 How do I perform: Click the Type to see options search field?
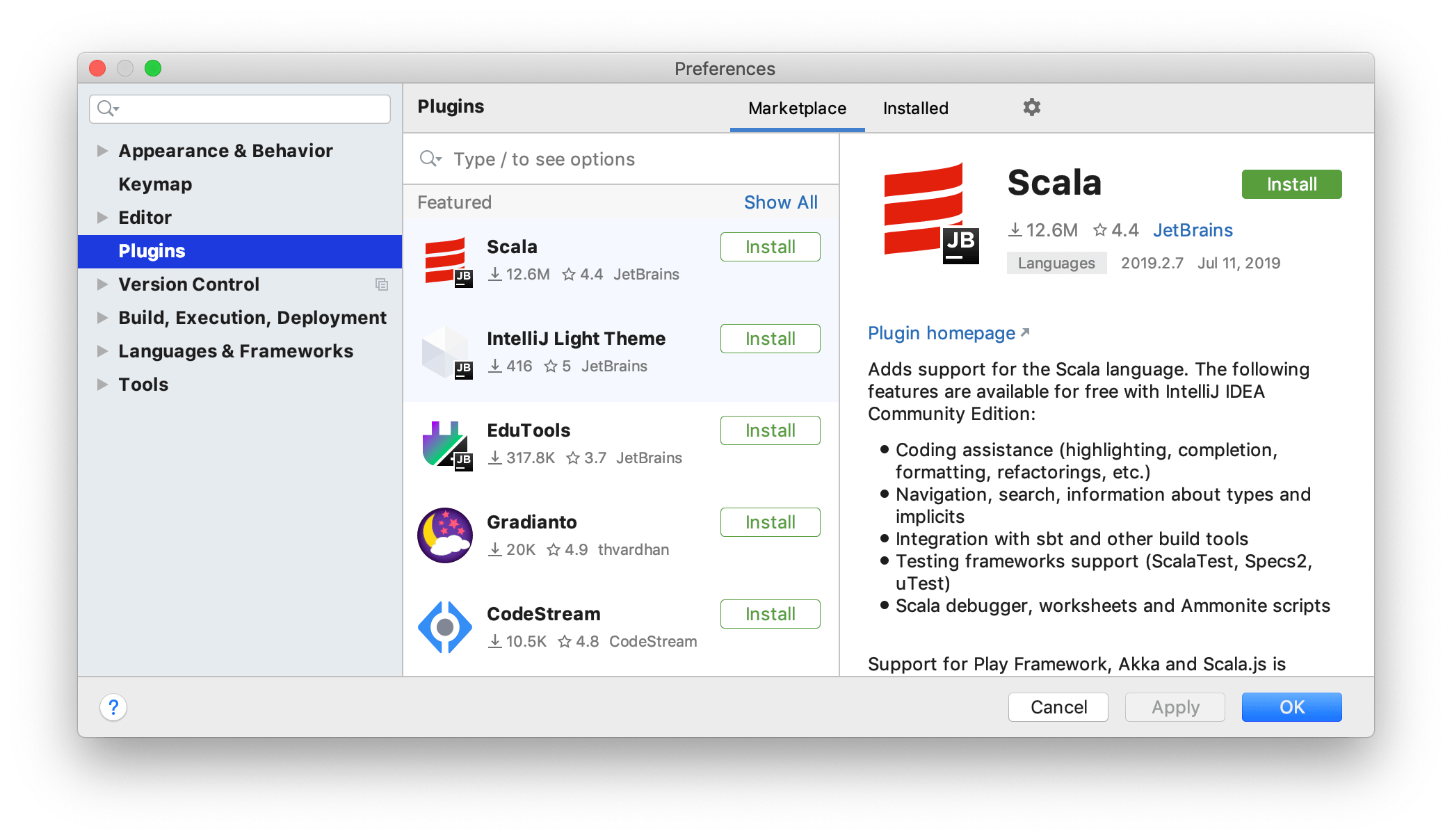tap(622, 159)
